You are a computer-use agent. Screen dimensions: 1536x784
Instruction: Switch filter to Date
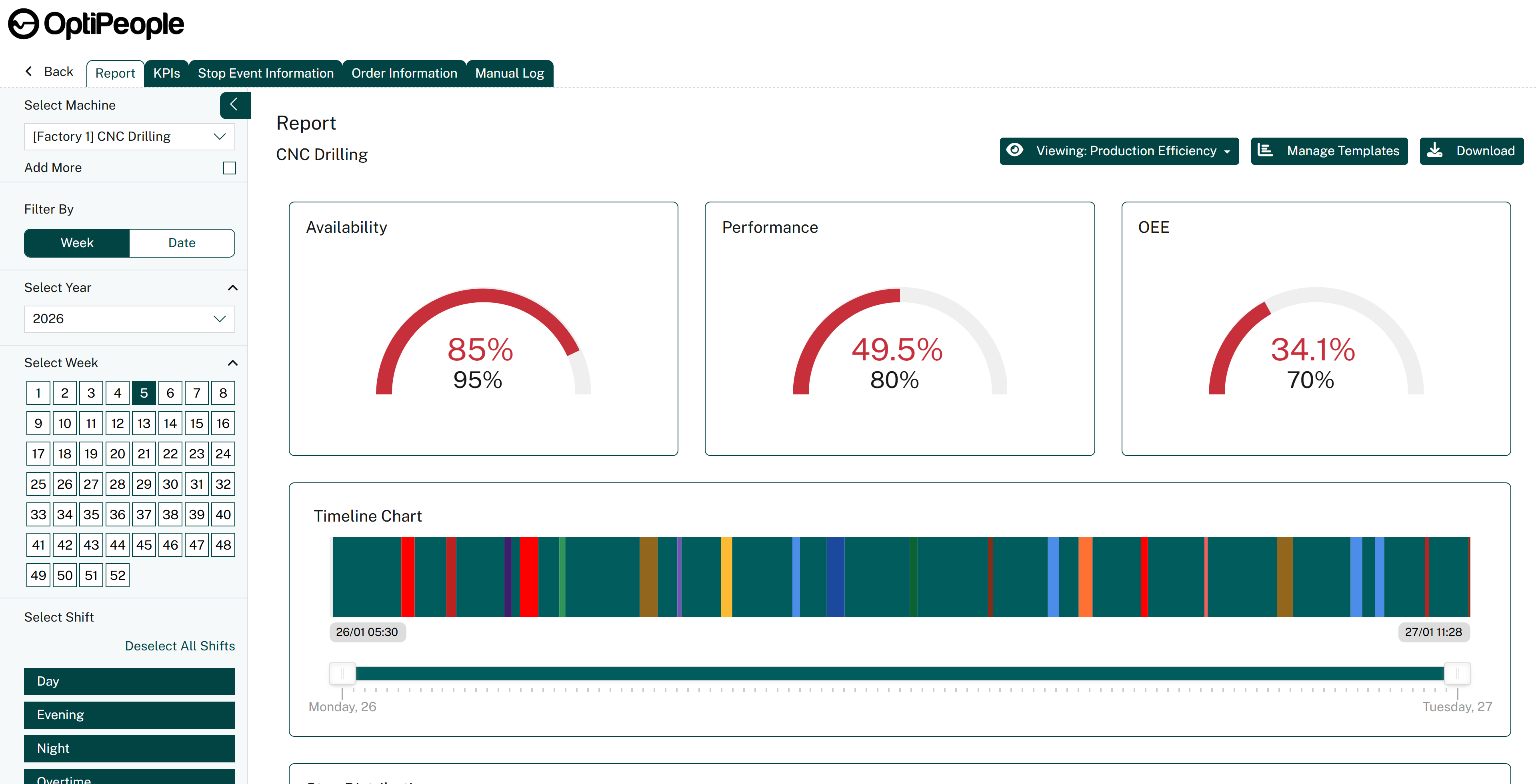[x=182, y=243]
